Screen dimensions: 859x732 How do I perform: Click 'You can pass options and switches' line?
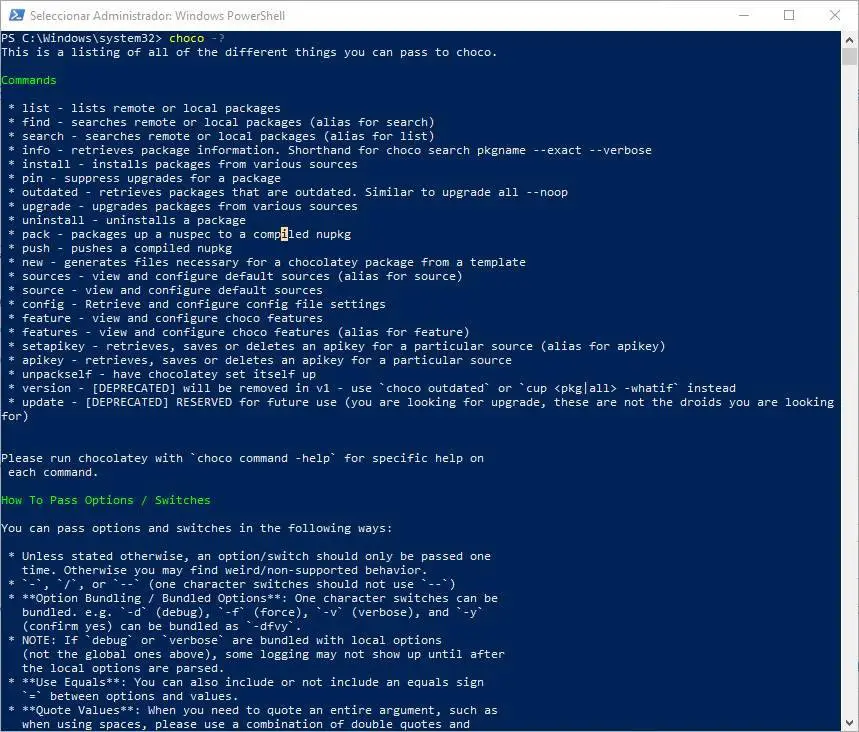(197, 529)
